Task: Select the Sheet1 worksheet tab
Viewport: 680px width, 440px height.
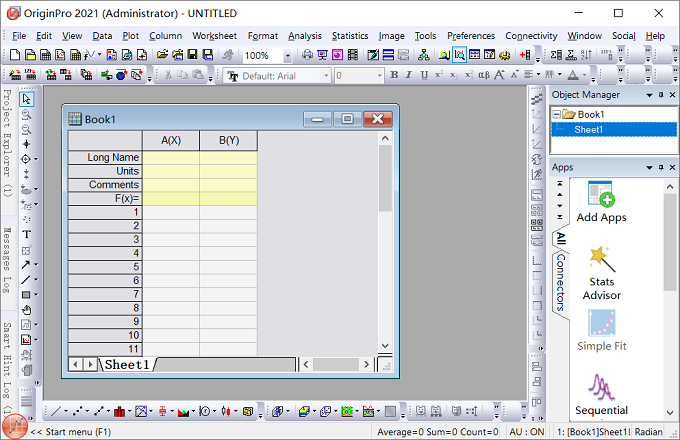Action: point(127,365)
